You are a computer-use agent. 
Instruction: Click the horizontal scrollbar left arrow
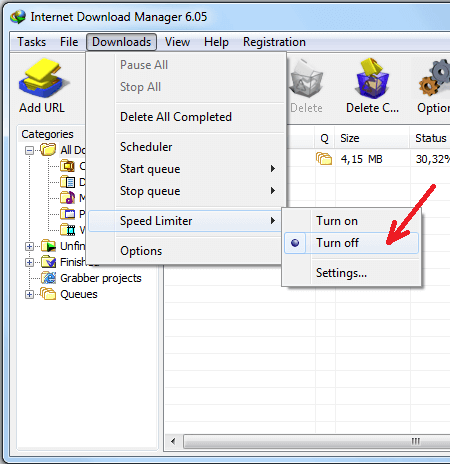(x=173, y=442)
